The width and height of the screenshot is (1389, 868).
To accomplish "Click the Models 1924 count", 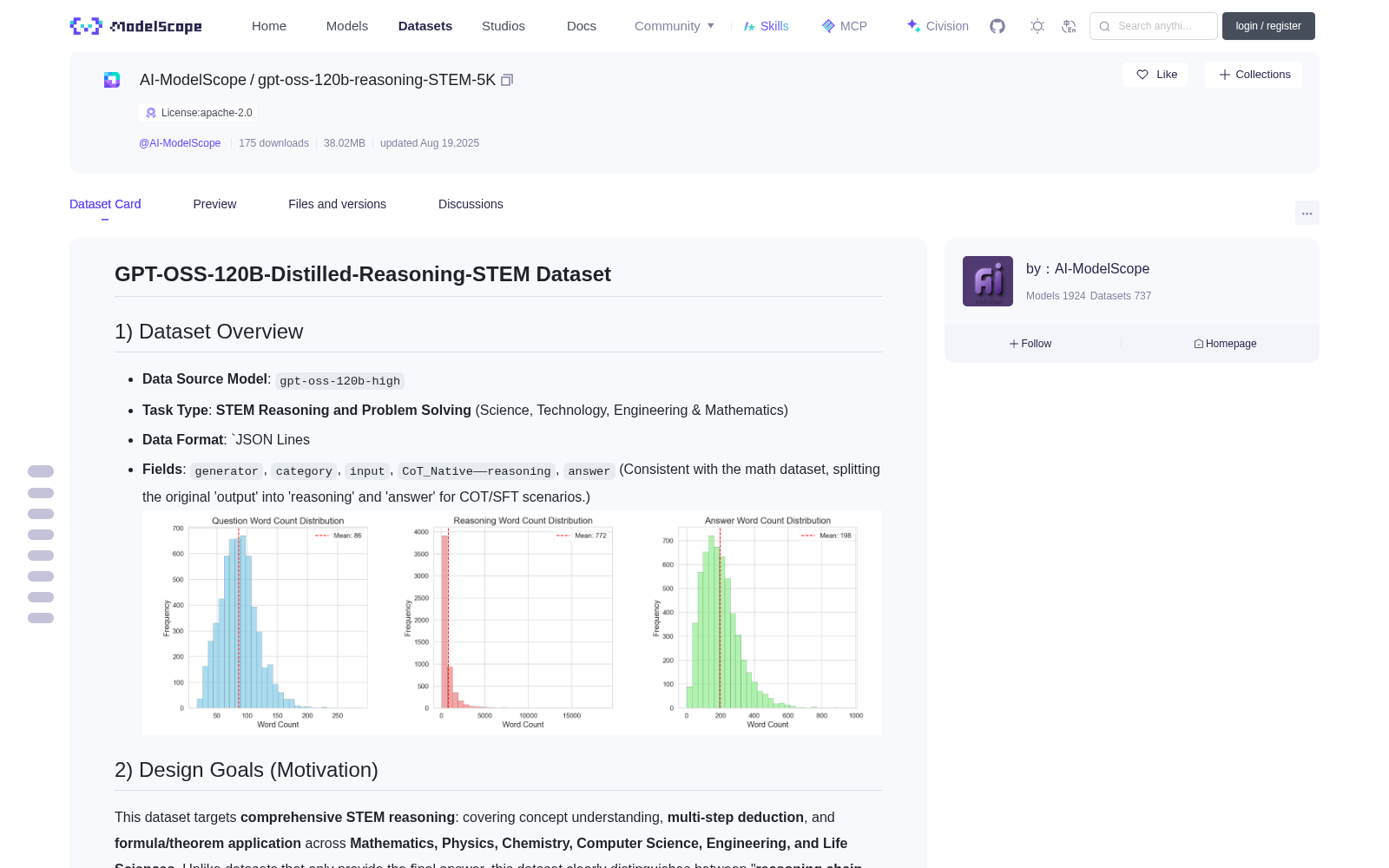I will coord(1056,296).
